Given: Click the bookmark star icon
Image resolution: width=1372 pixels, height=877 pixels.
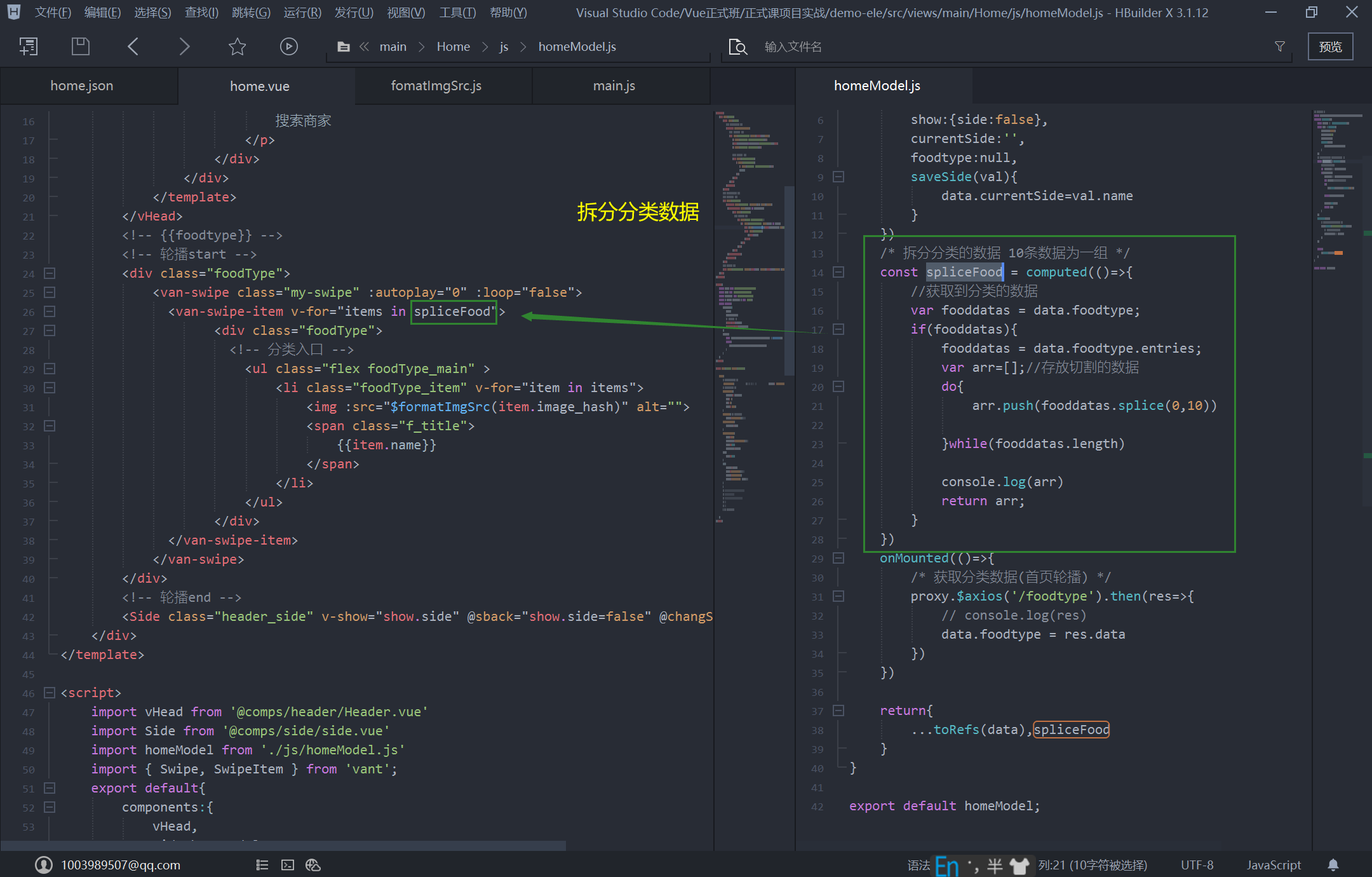Looking at the screenshot, I should [x=237, y=46].
